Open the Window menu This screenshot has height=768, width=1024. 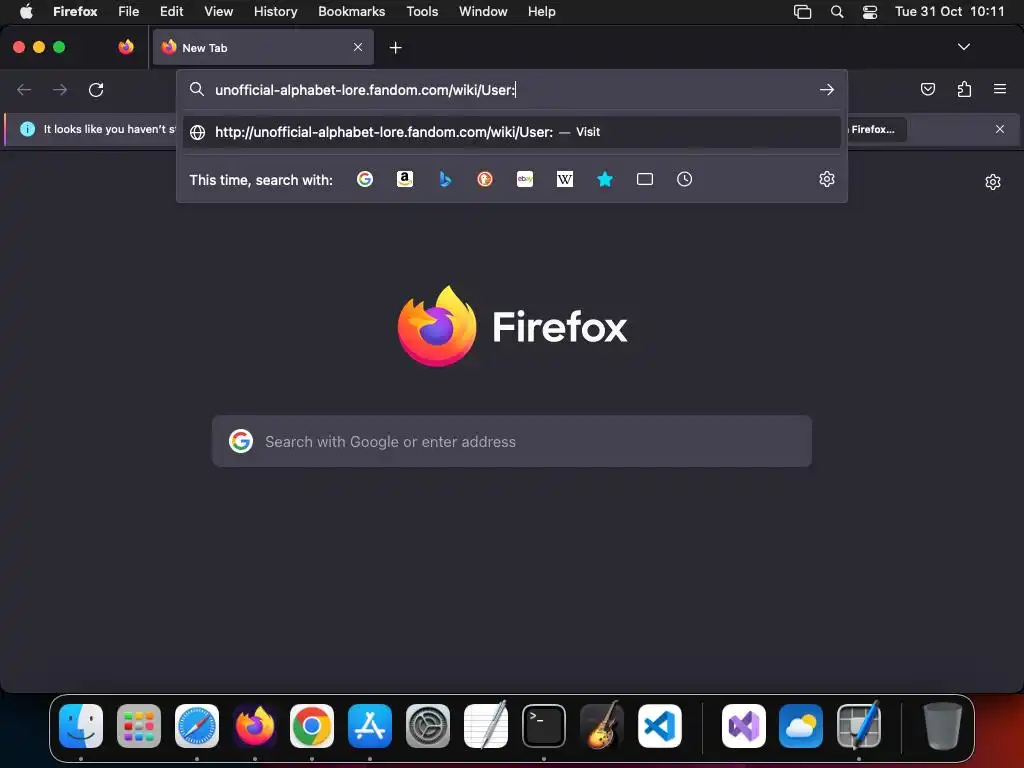pos(483,11)
